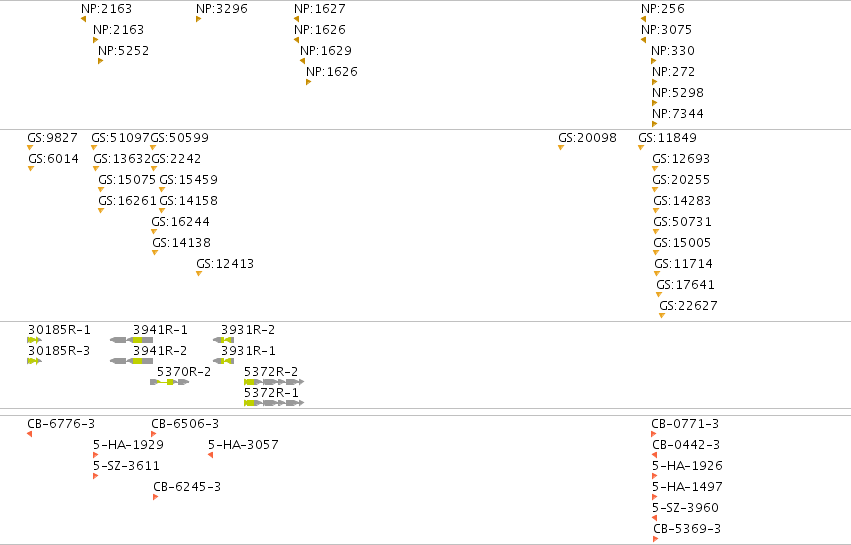Image resolution: width=851 pixels, height=545 pixels.
Task: Click the gene glyph under 30185R-1
Action: tap(34, 340)
